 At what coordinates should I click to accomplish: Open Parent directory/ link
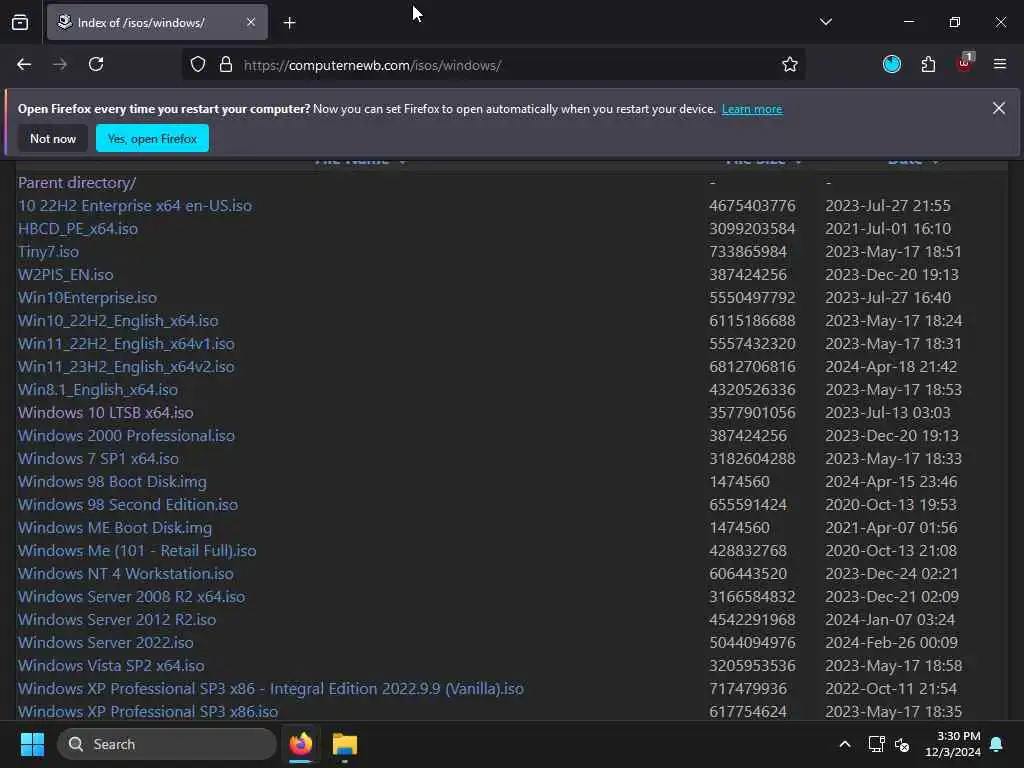coord(77,183)
